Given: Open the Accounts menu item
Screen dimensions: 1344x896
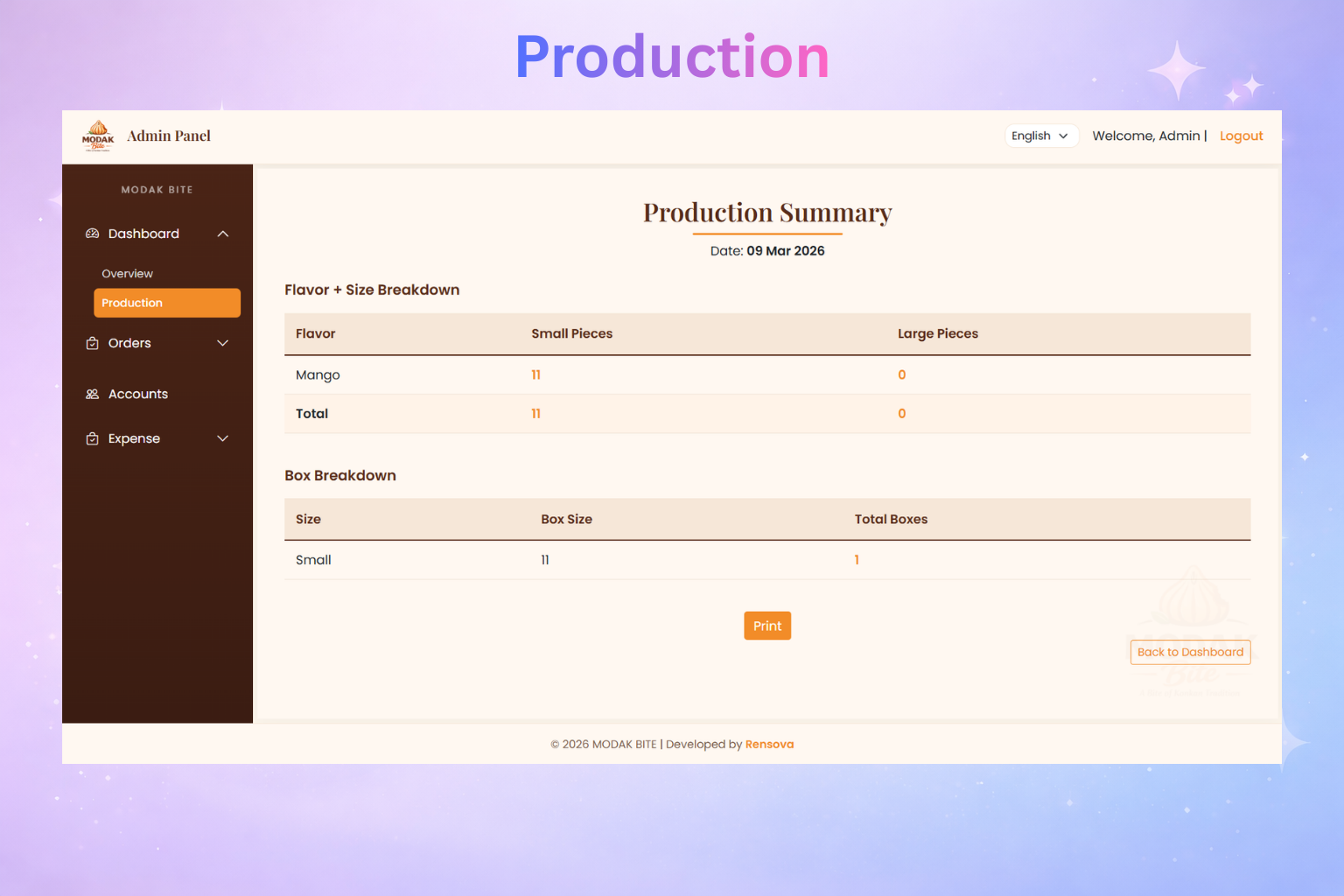Looking at the screenshot, I should 138,395.
